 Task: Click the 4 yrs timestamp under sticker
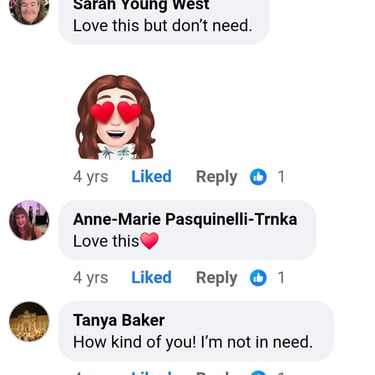[91, 177]
